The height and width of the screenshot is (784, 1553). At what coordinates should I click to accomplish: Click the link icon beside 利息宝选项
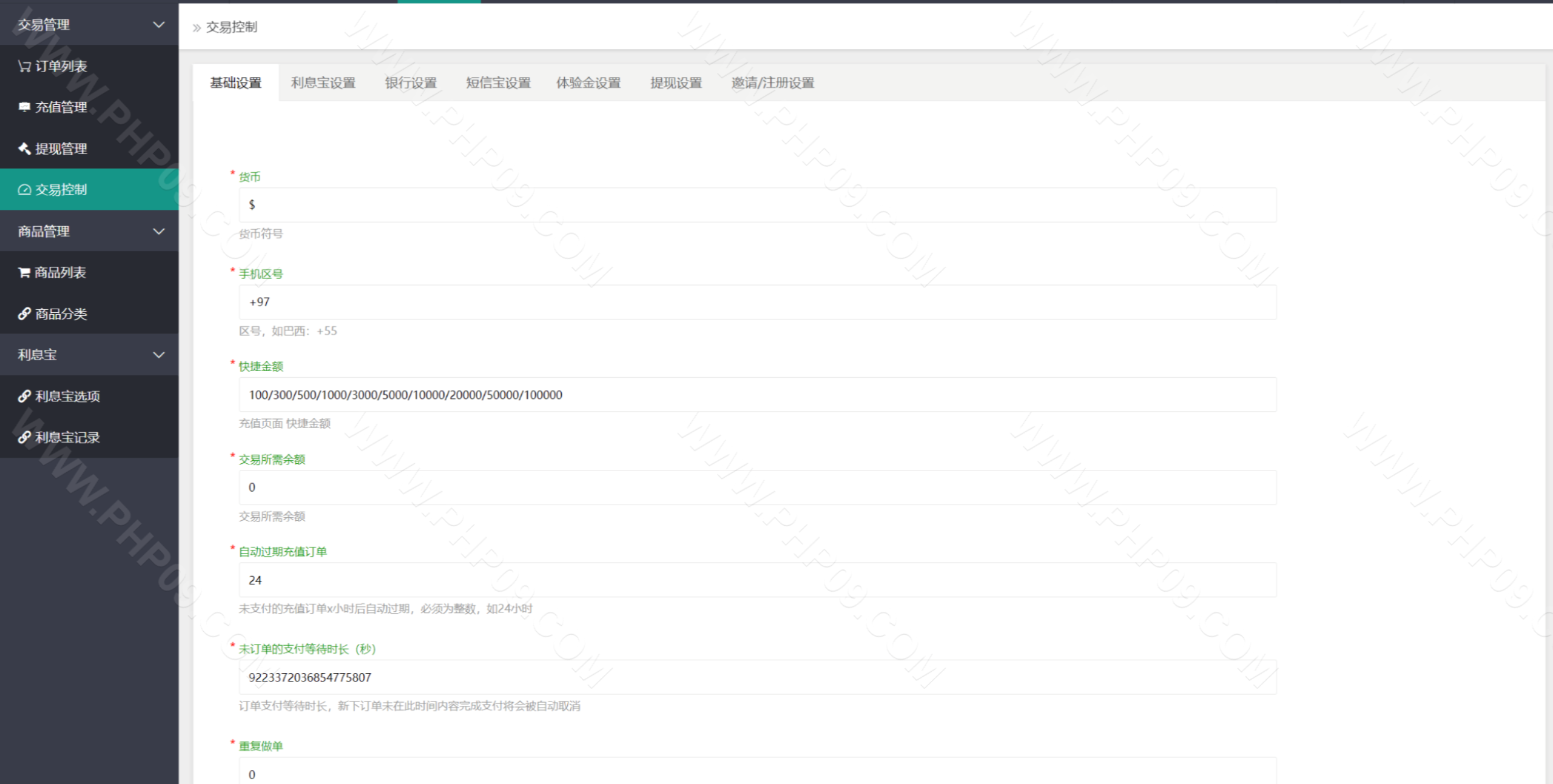coord(24,397)
